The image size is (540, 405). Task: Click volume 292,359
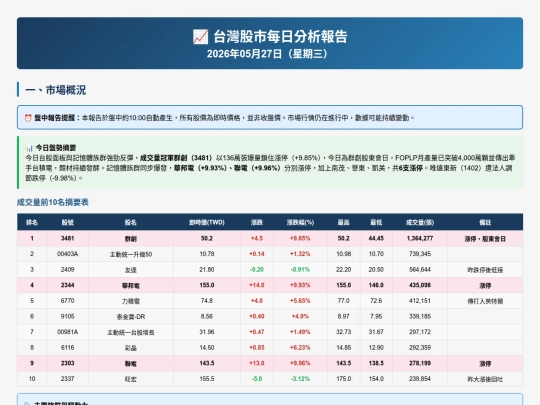point(420,347)
